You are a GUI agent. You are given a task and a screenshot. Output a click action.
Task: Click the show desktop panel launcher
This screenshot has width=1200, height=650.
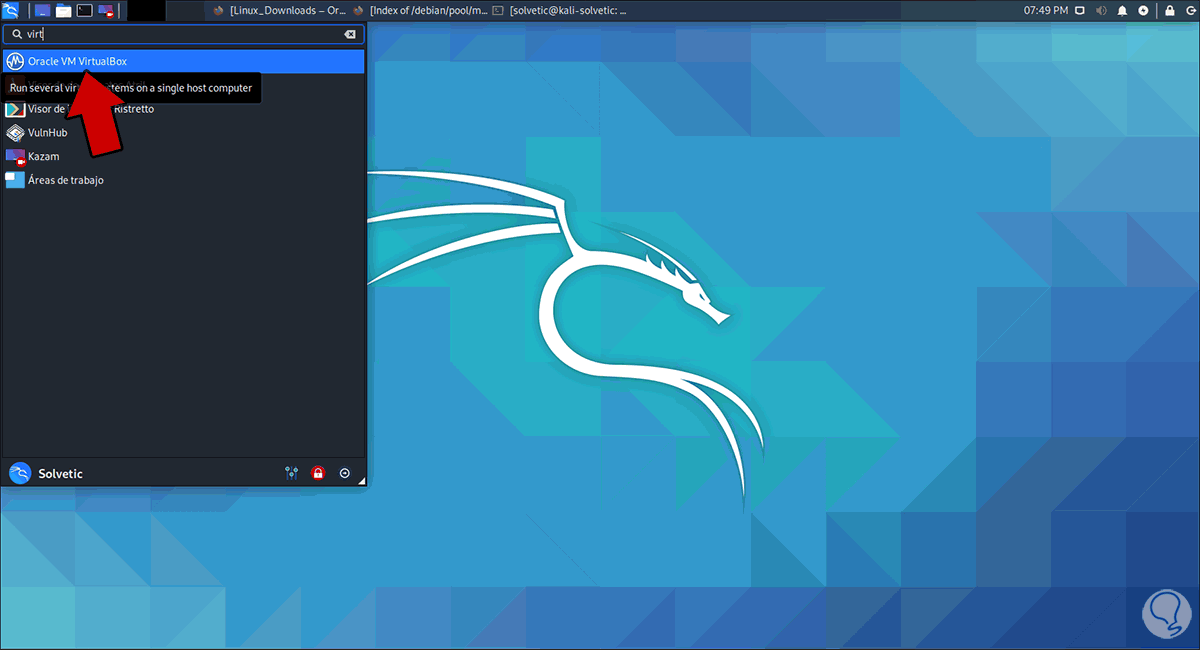tap(42, 11)
